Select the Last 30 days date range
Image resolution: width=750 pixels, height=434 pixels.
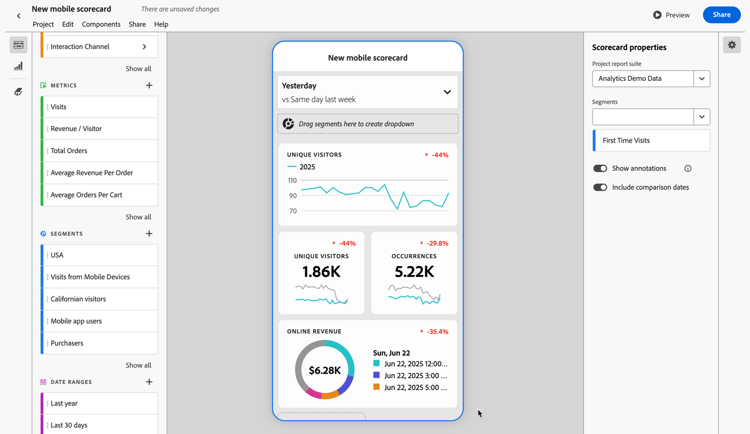pyautogui.click(x=99, y=425)
